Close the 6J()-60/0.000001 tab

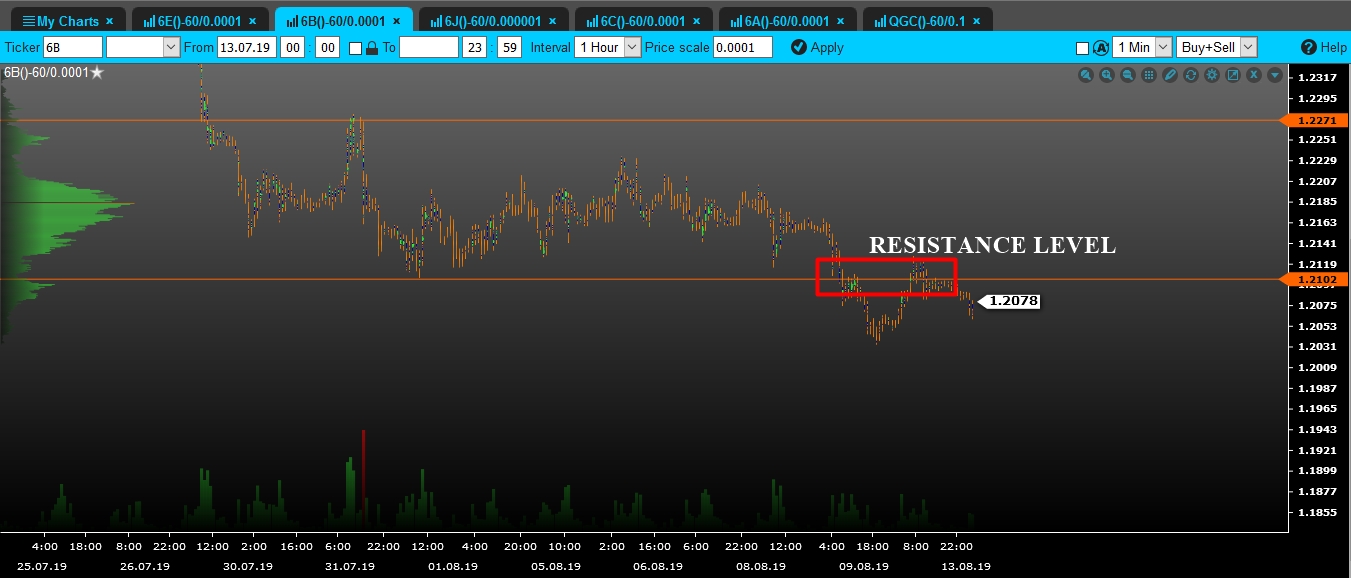click(553, 20)
